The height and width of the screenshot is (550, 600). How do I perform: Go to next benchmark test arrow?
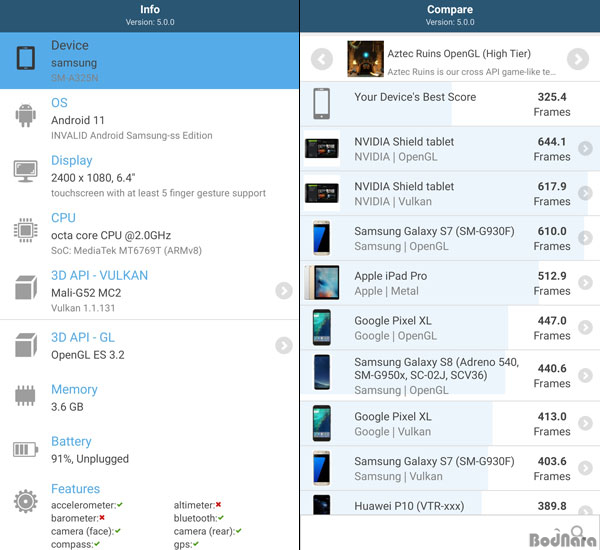(x=578, y=59)
